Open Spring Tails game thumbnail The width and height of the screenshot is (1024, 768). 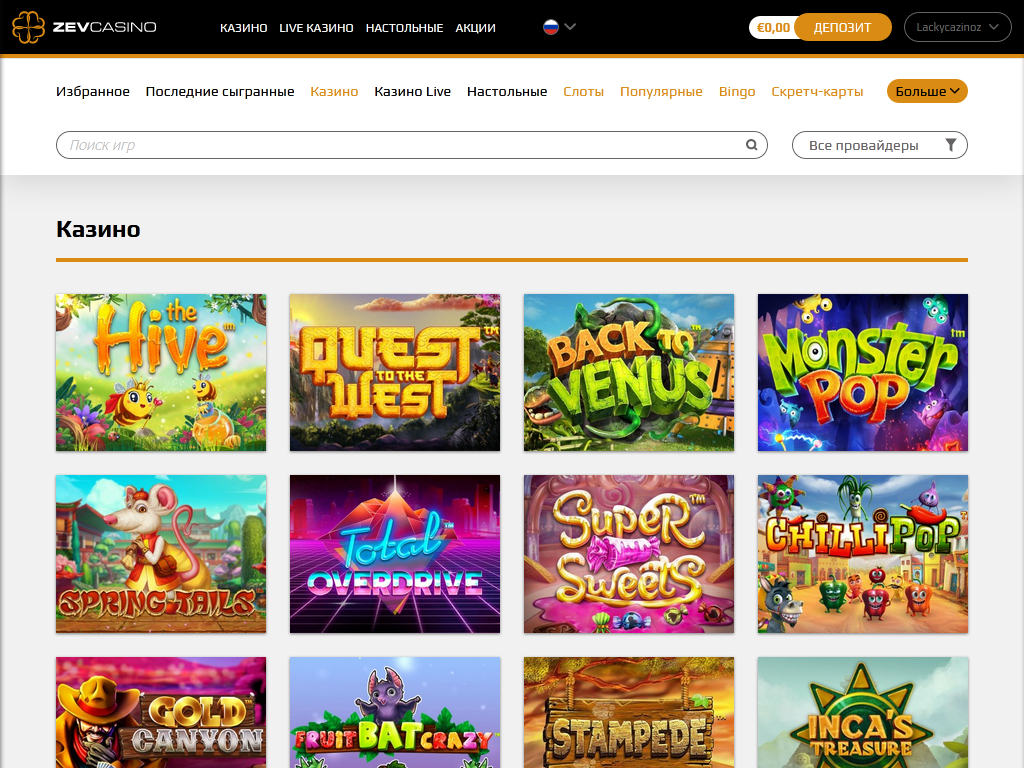tap(161, 554)
